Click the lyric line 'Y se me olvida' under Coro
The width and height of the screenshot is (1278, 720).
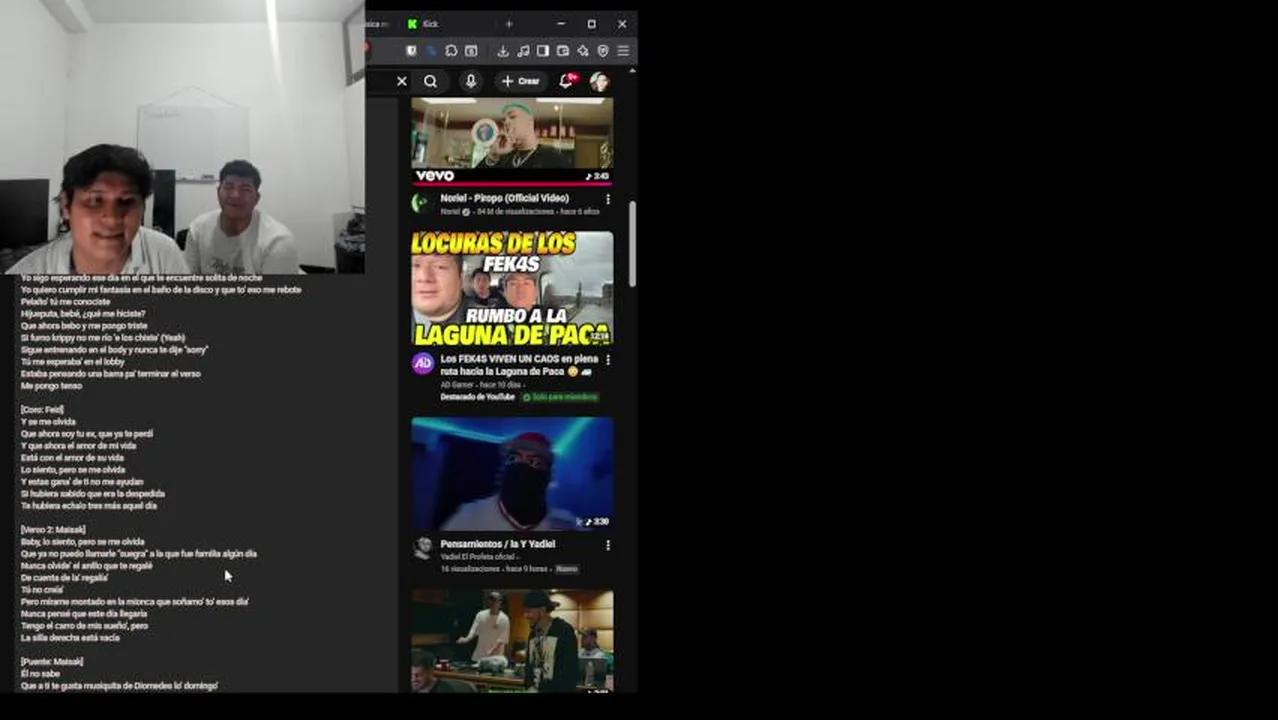(48, 422)
